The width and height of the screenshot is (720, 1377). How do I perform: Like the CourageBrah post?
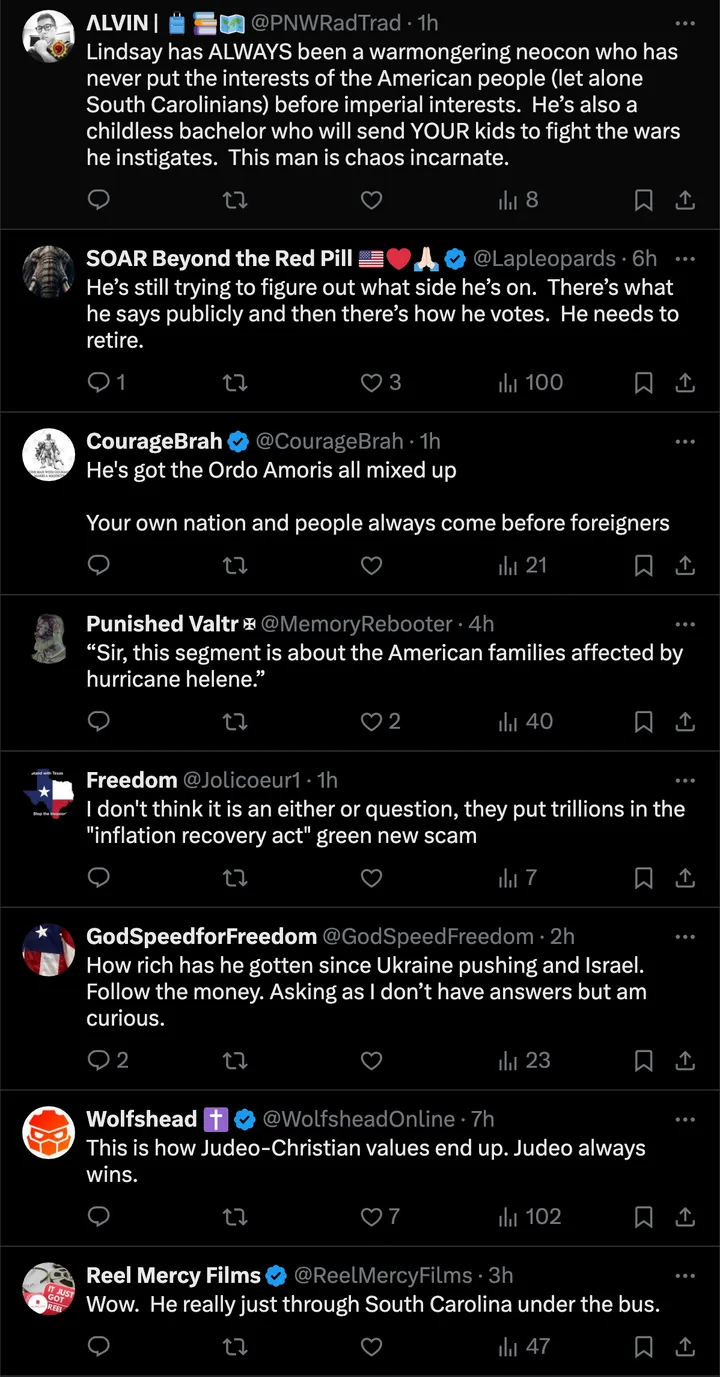pos(371,565)
